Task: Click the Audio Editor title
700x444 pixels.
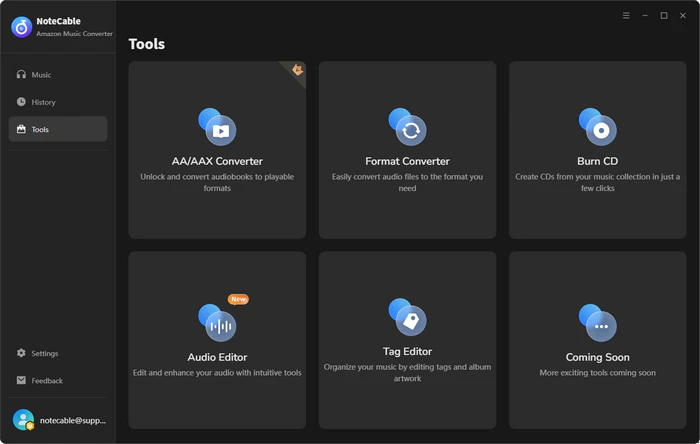Action: click(x=217, y=357)
